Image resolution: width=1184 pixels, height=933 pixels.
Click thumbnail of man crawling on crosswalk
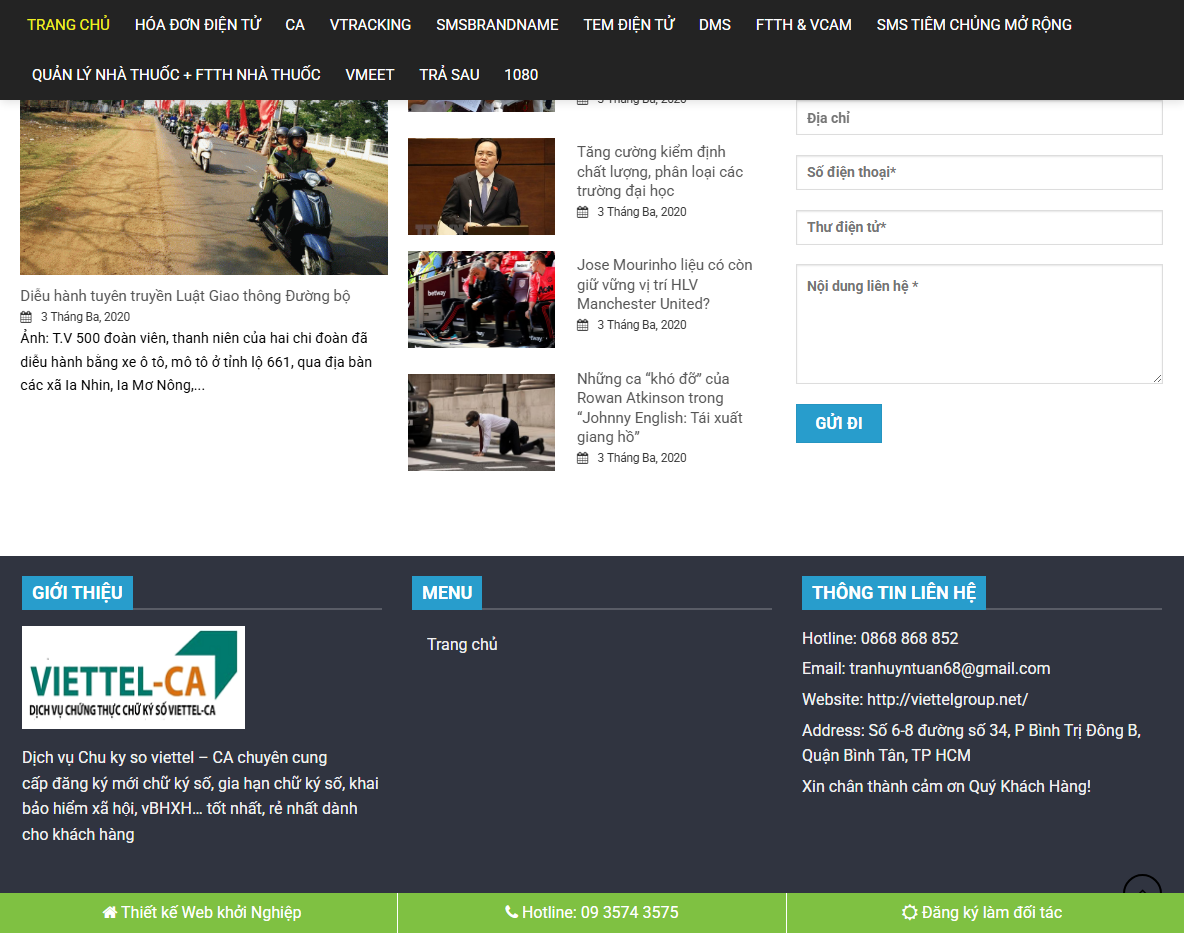click(481, 422)
